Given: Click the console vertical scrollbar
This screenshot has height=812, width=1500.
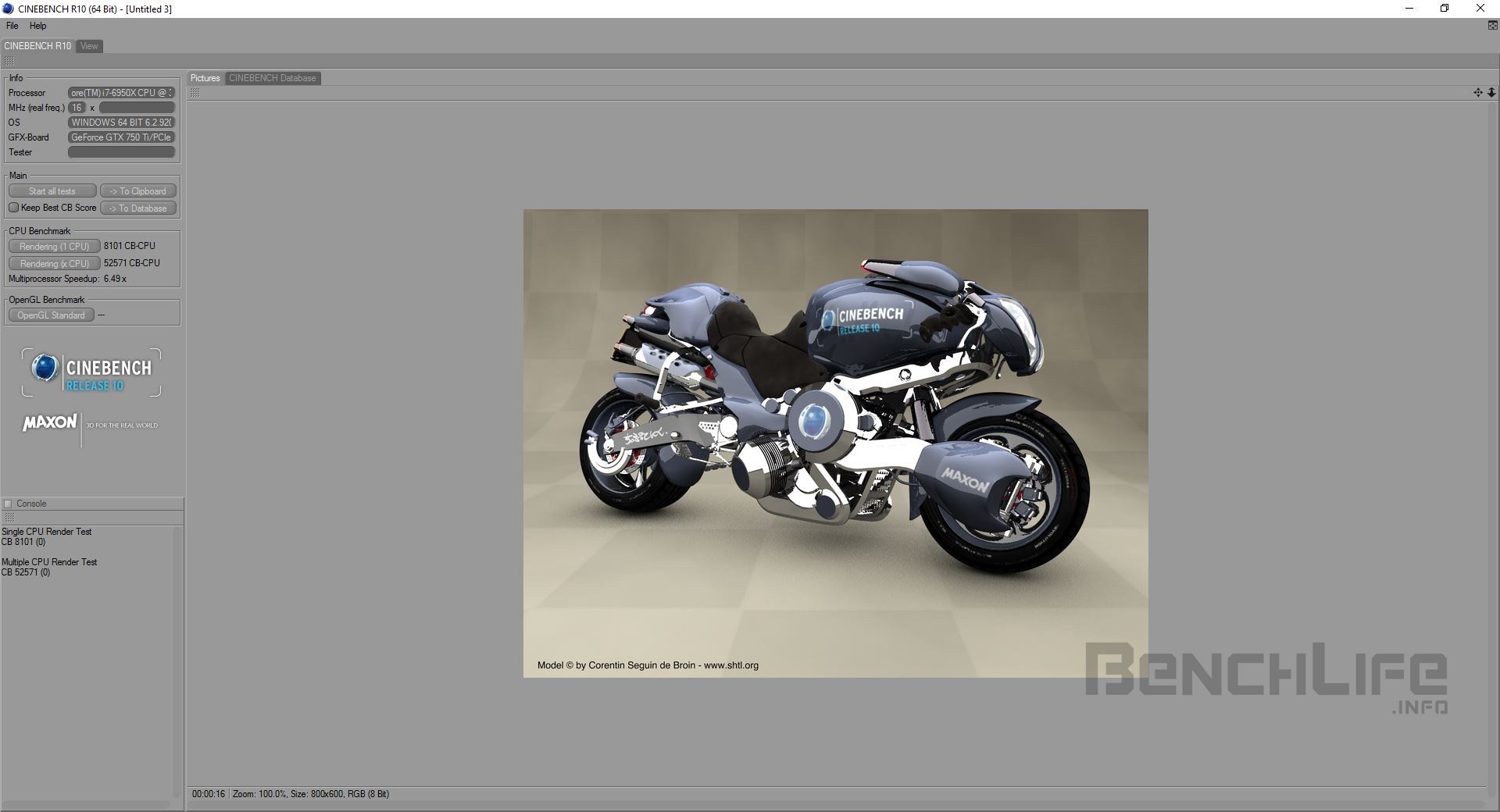Looking at the screenshot, I should point(177,661).
